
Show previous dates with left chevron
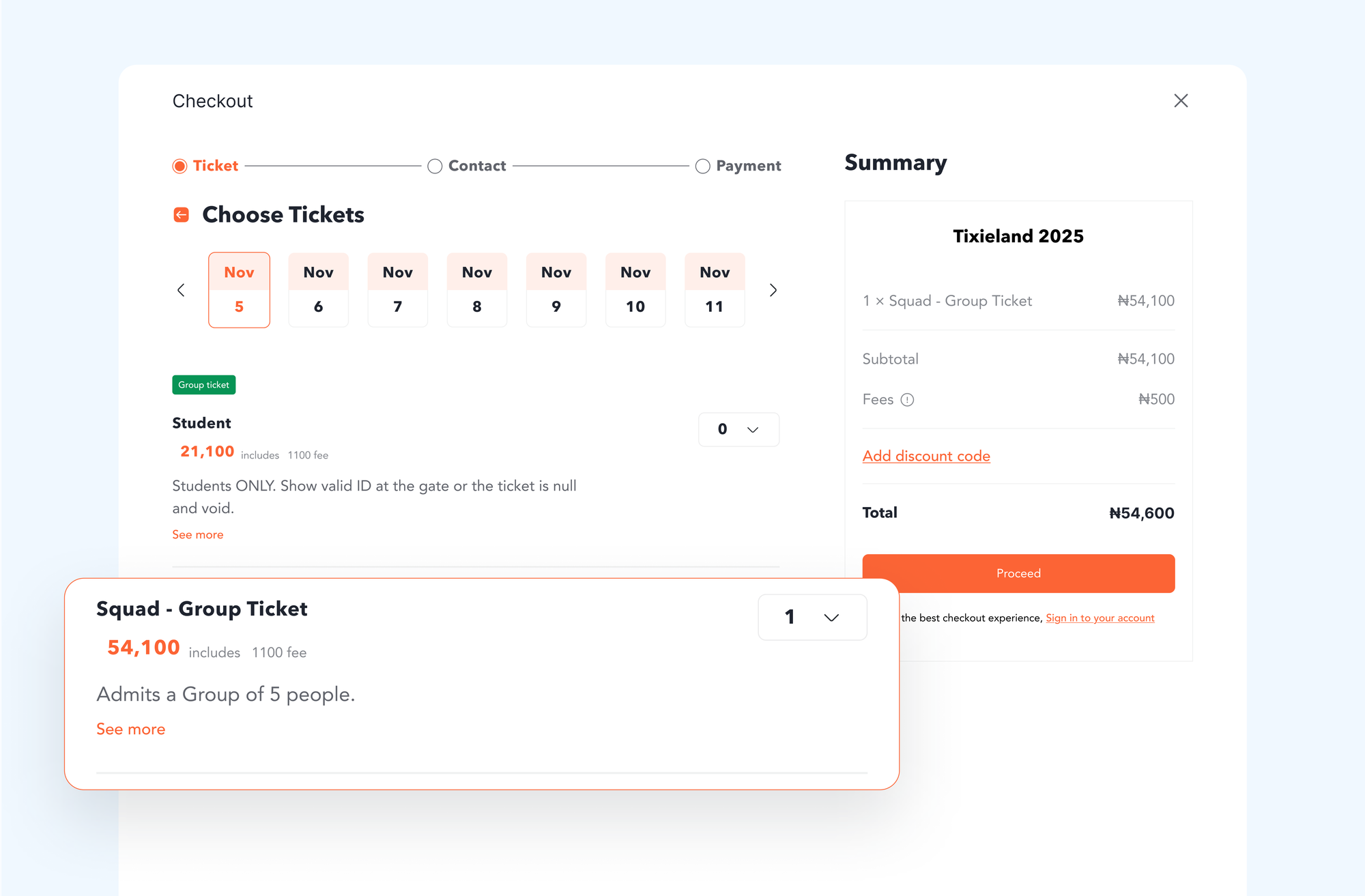(181, 290)
